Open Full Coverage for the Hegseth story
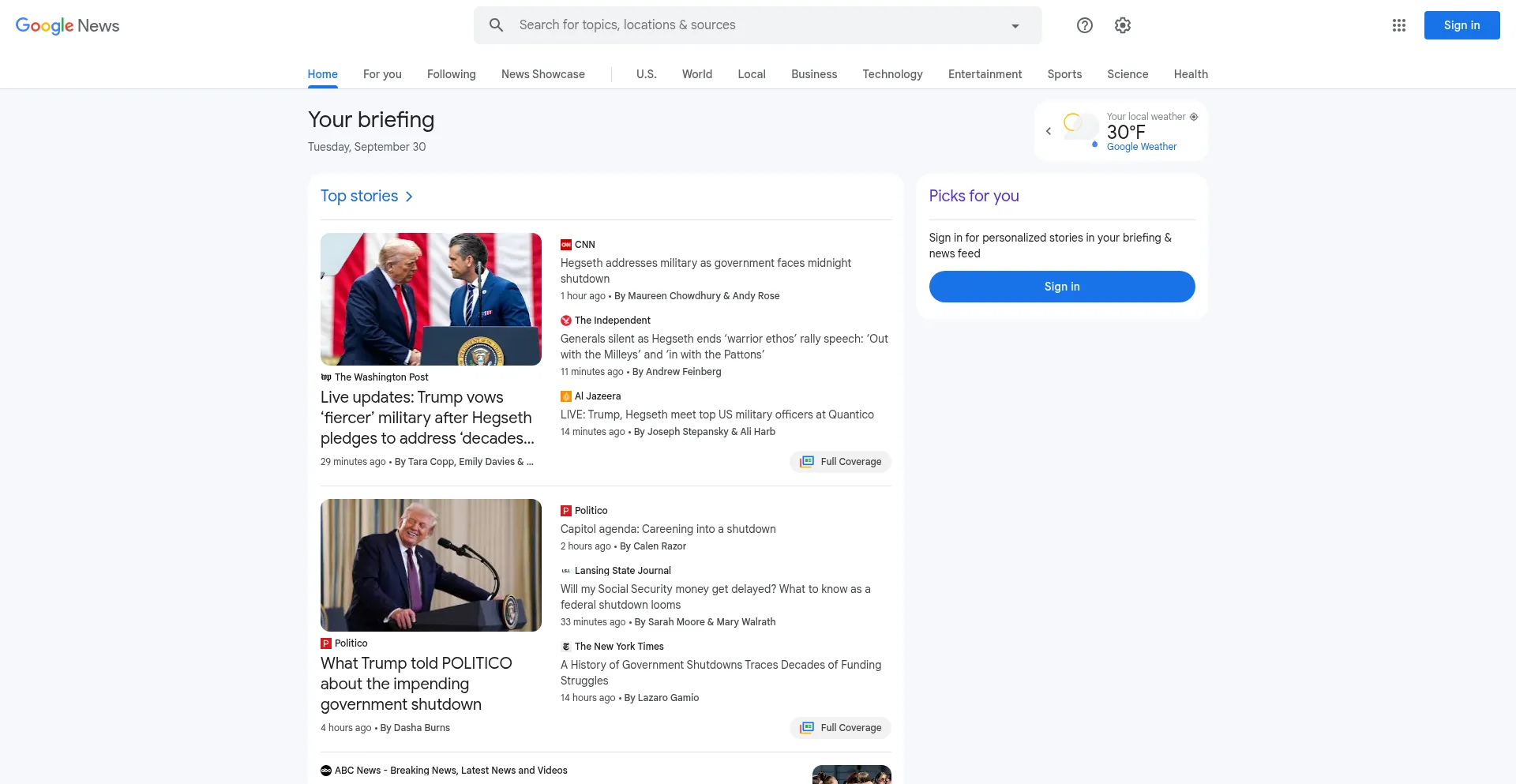The width and height of the screenshot is (1516, 784). [840, 462]
